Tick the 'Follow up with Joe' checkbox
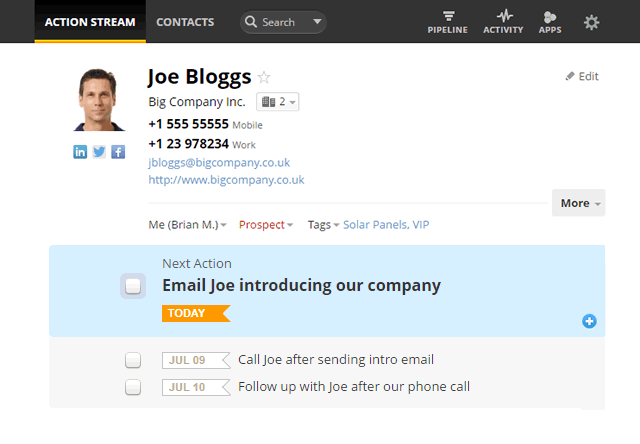Screen dimensions: 640x444 pyautogui.click(x=133, y=387)
